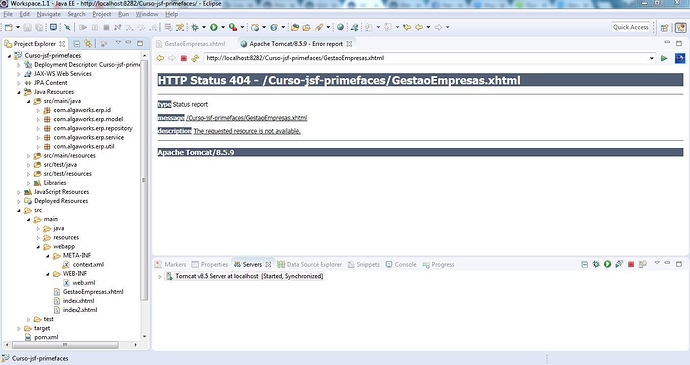Click Project Explorer vertical scrollbar

pyautogui.click(x=144, y=181)
